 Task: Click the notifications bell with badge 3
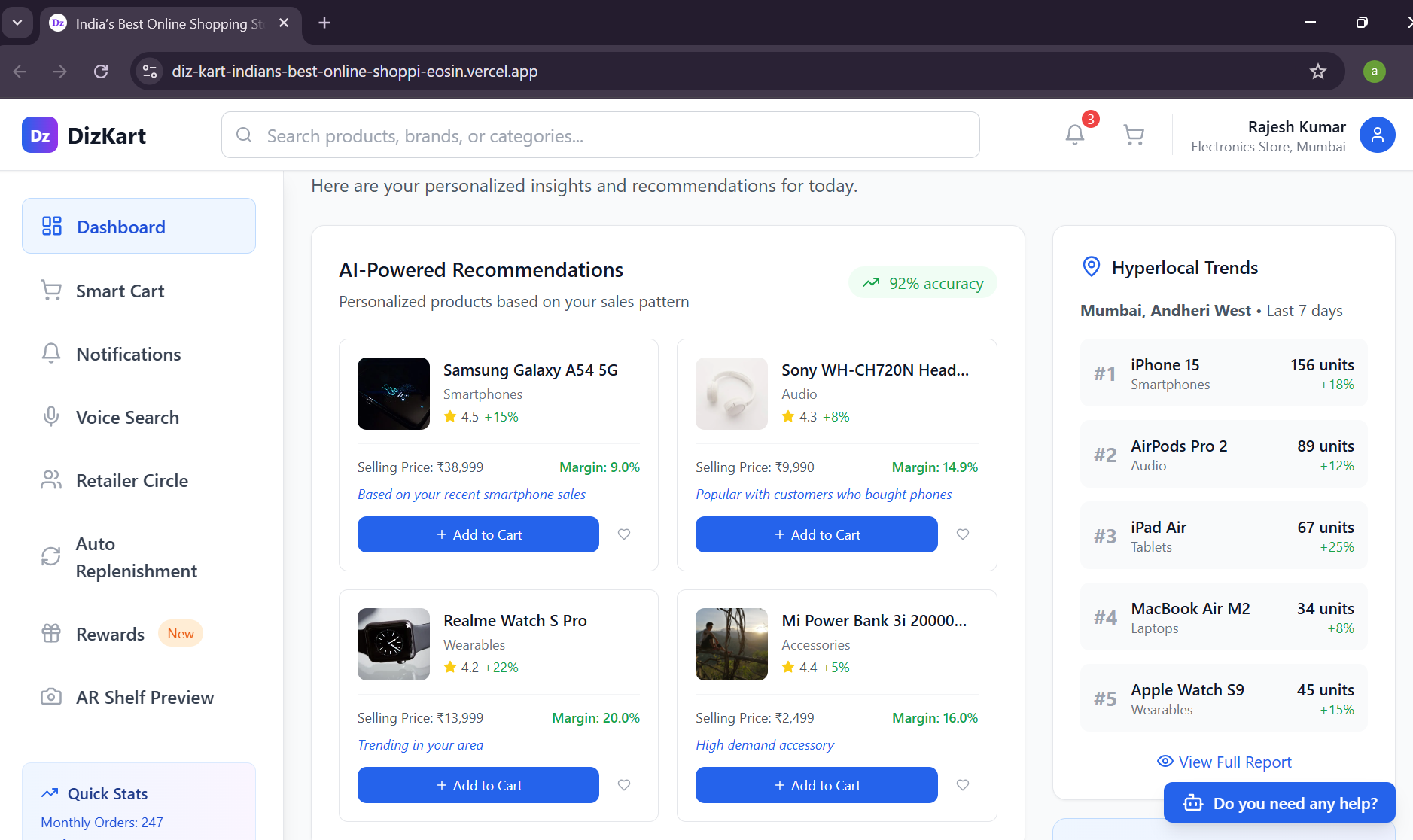pos(1075,135)
